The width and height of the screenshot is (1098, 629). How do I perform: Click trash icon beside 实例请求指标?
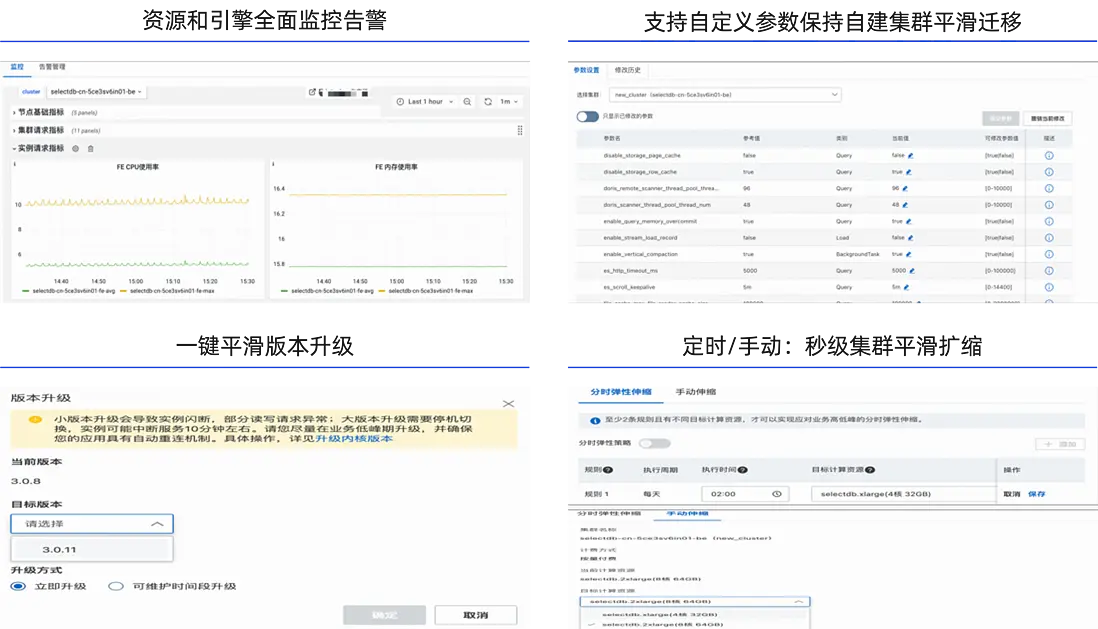(90, 148)
